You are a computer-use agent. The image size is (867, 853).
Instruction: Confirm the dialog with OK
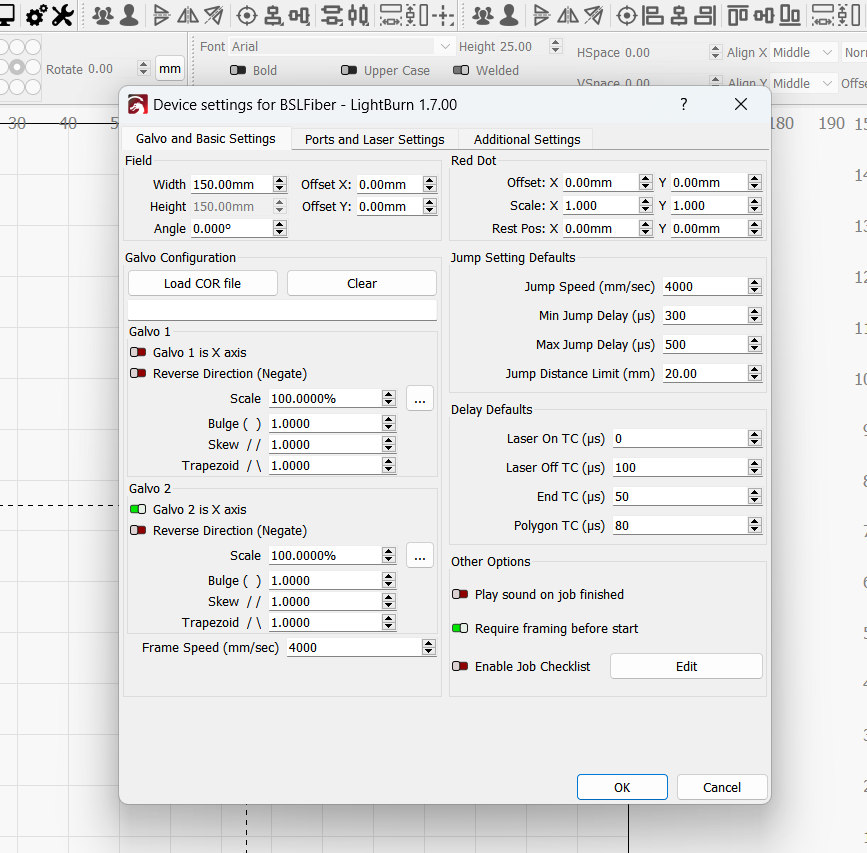tap(622, 787)
